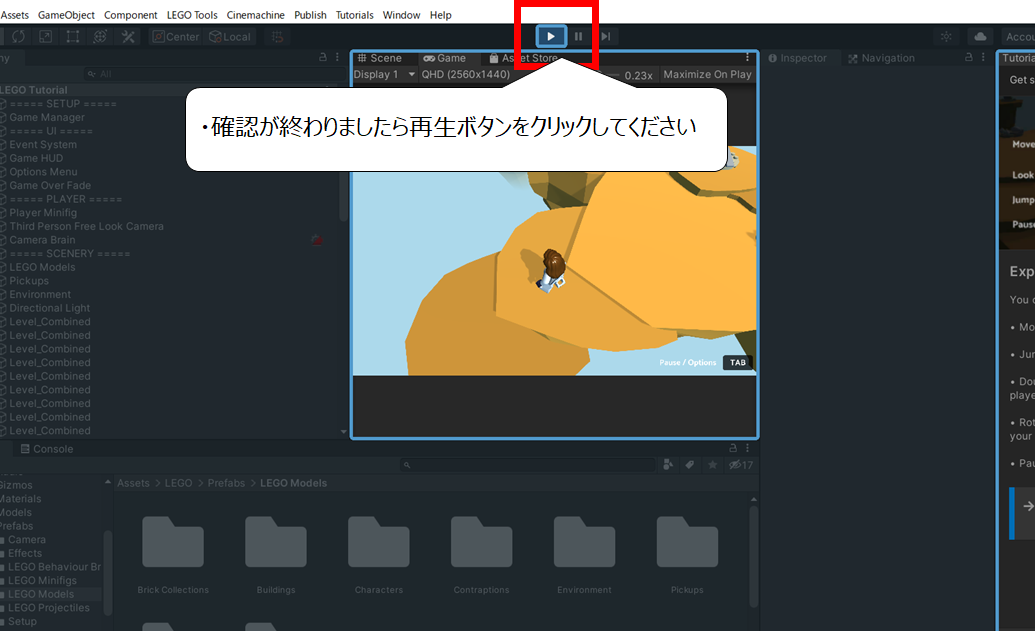Select the LEGO Tutorial scene header

(x=34, y=90)
